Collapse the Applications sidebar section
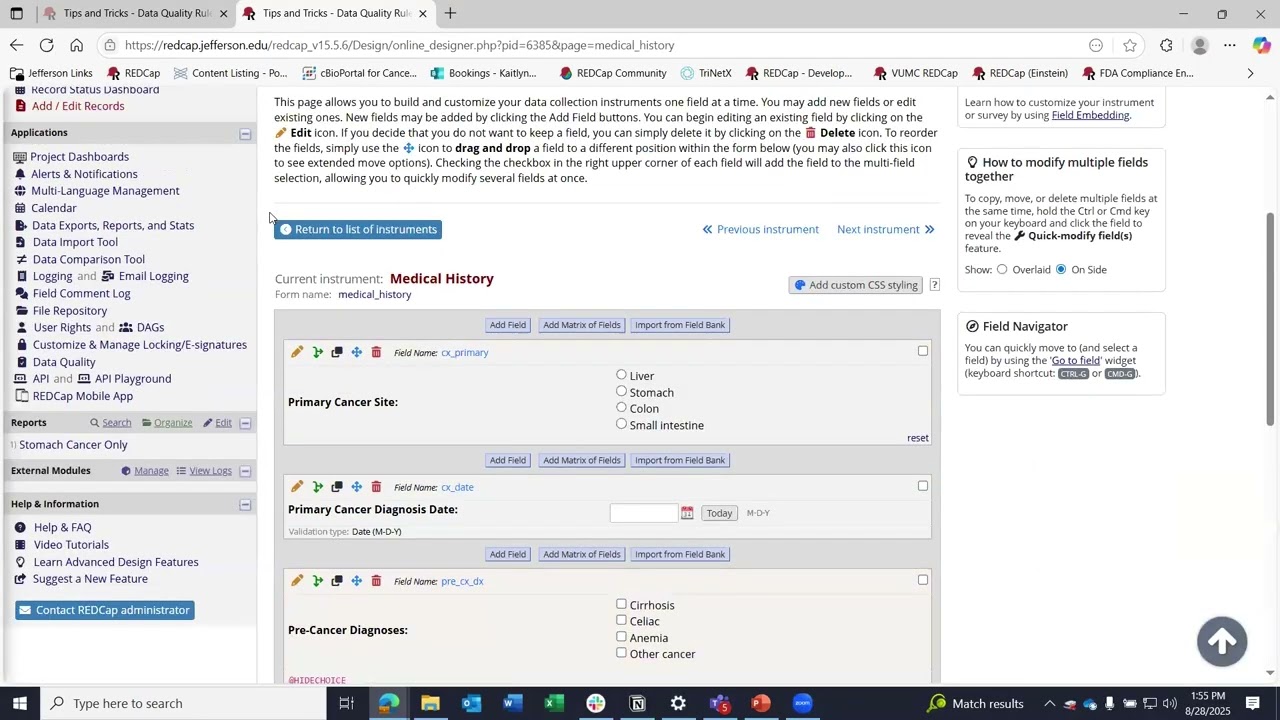The height and width of the screenshot is (720, 1280). tap(245, 133)
